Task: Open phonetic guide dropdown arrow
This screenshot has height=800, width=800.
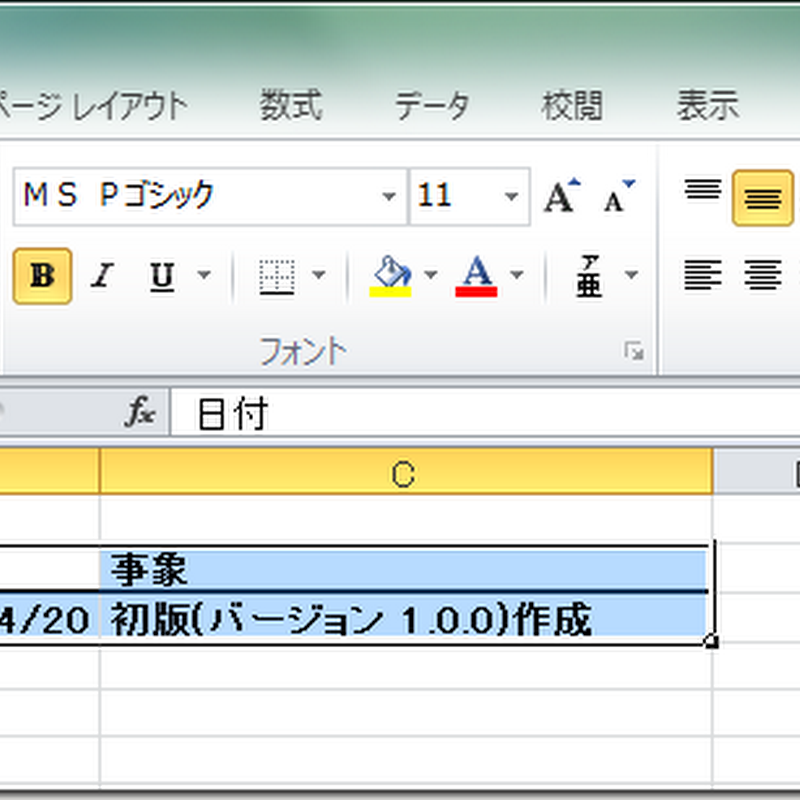Action: [632, 276]
